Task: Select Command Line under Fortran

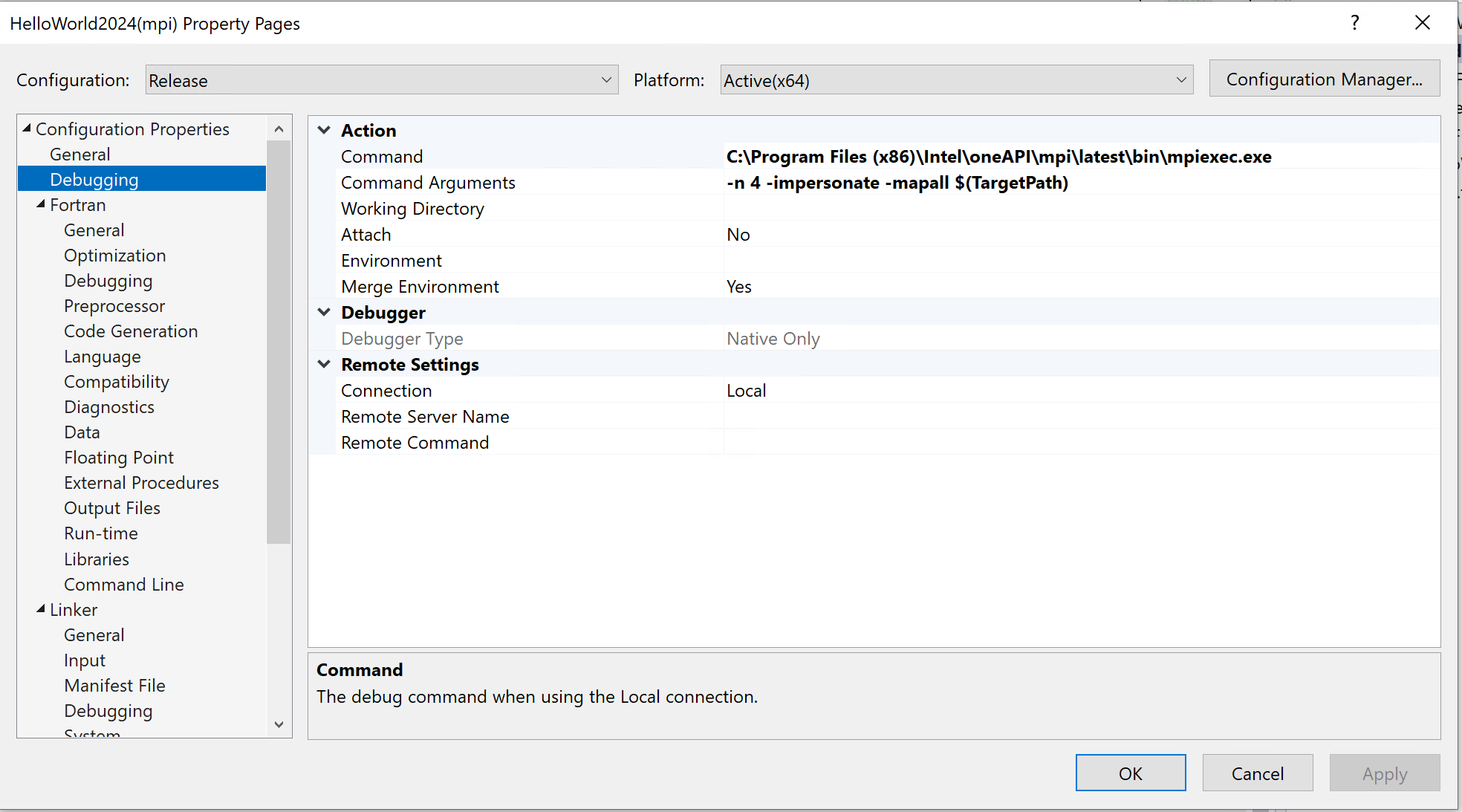Action: point(123,585)
